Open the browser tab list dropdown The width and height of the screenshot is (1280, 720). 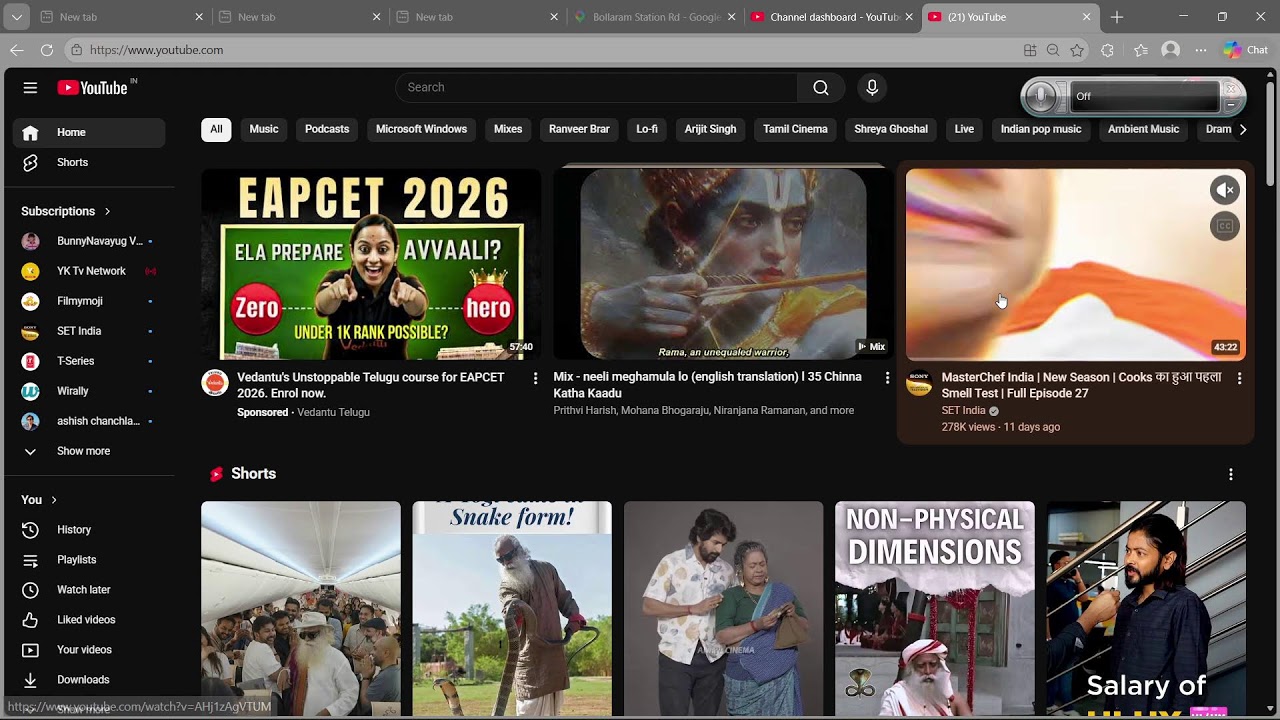pos(16,17)
